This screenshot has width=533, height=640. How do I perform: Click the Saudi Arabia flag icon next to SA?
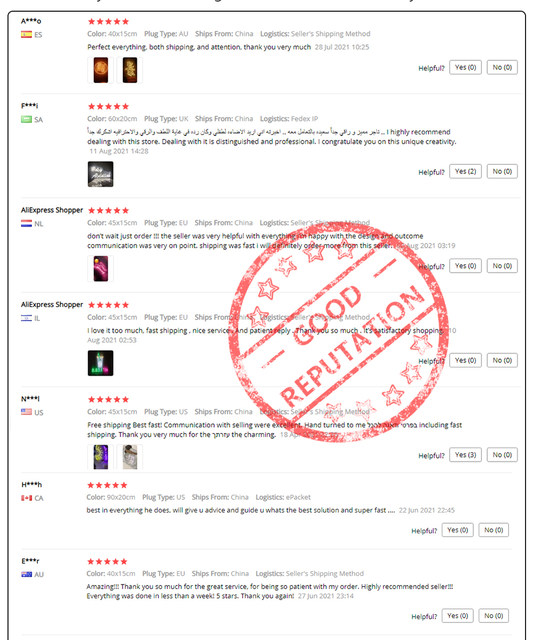point(27,119)
